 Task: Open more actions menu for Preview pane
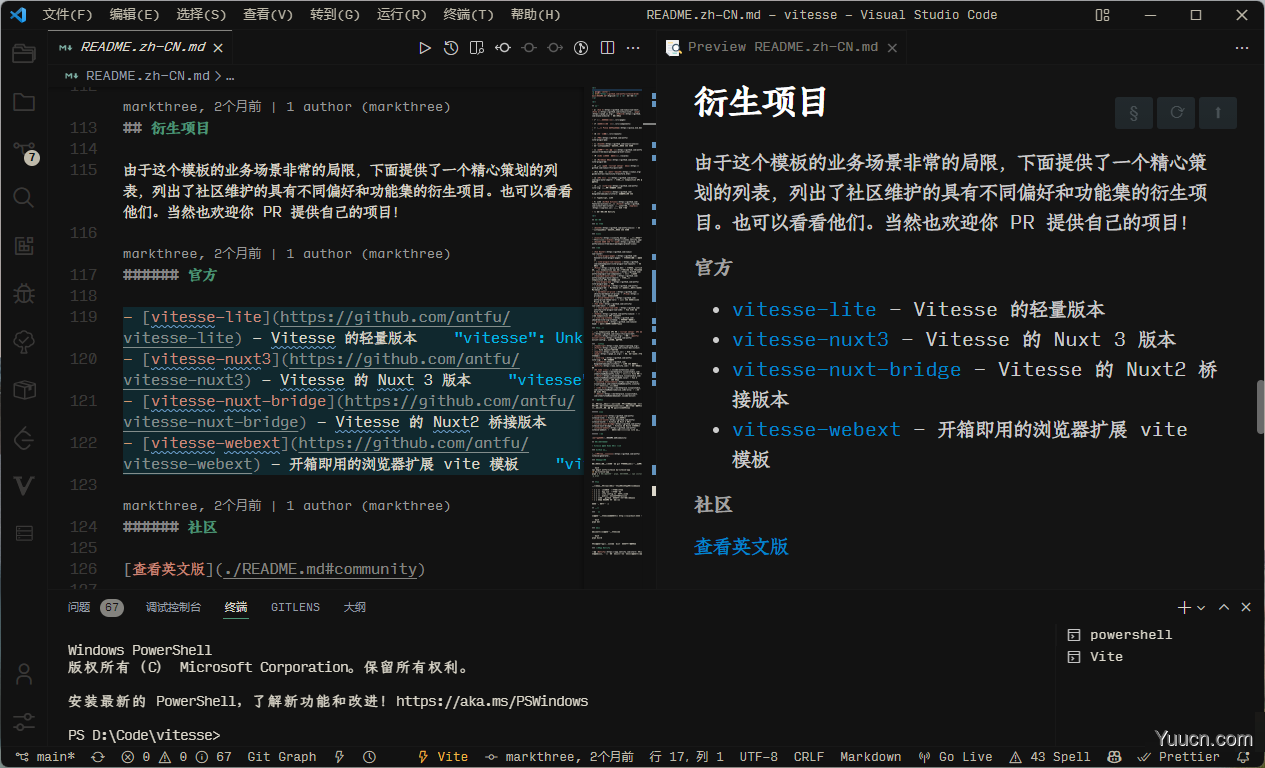point(1242,47)
